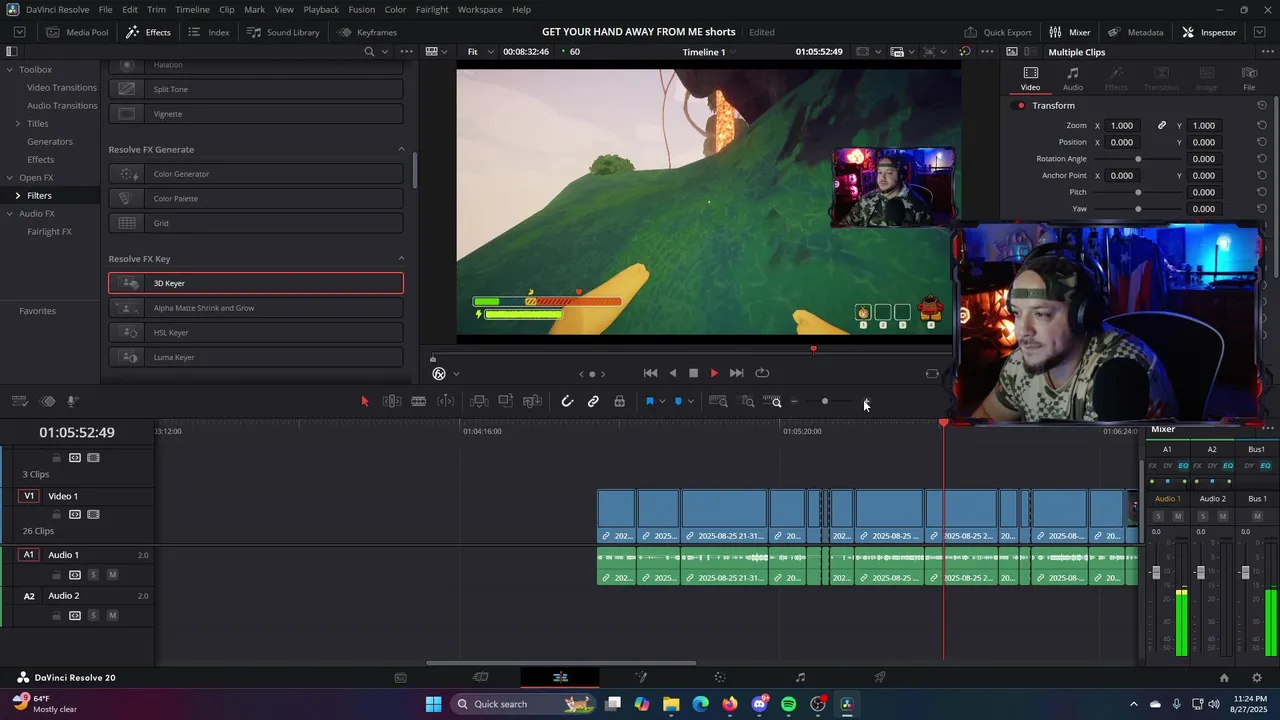
Task: Open the Timeline 1 name dropdown
Action: click(709, 52)
